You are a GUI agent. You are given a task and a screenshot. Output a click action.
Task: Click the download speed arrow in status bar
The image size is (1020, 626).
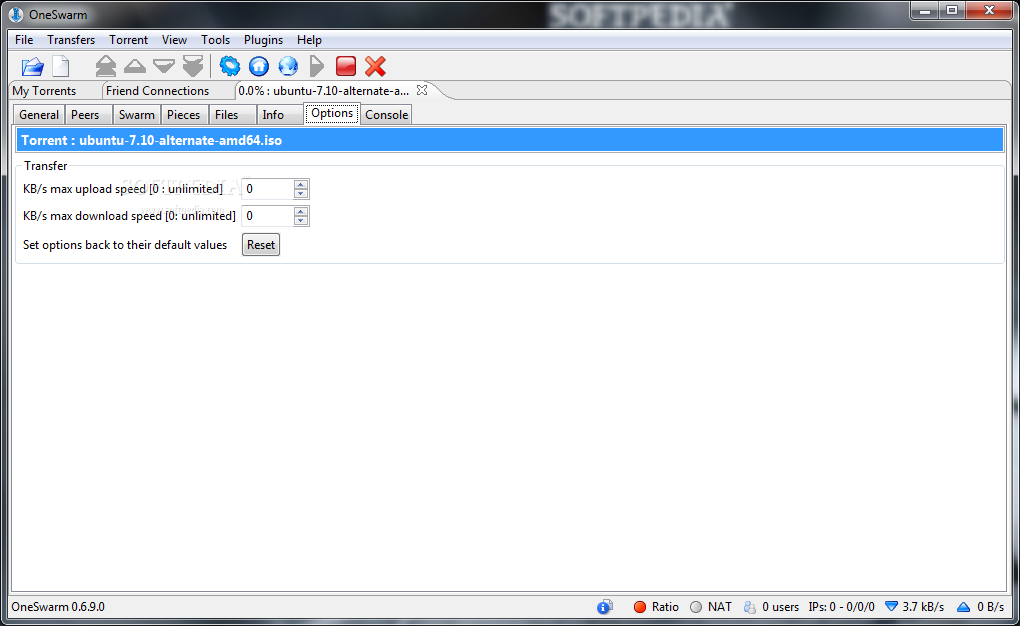tap(891, 606)
